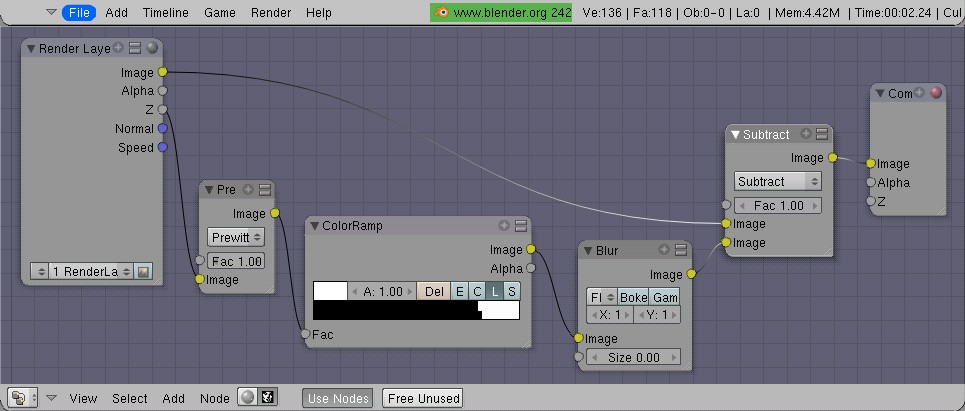This screenshot has width=965, height=411.
Task: Click the Blender logo icon beside www.blender.org
Action: 441,12
